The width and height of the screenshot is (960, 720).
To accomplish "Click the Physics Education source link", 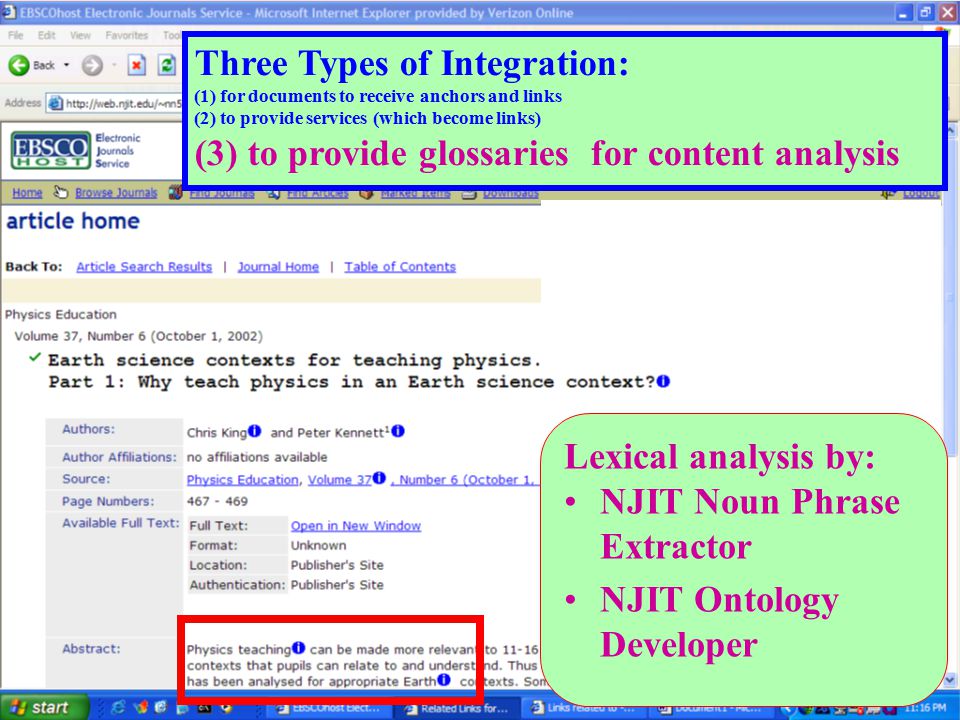I will point(242,480).
